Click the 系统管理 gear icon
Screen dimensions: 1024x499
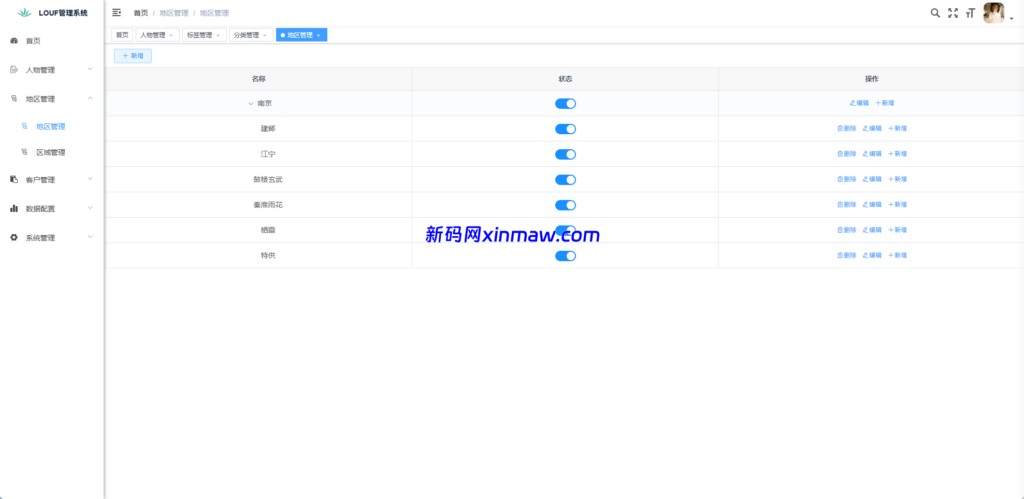tap(14, 238)
